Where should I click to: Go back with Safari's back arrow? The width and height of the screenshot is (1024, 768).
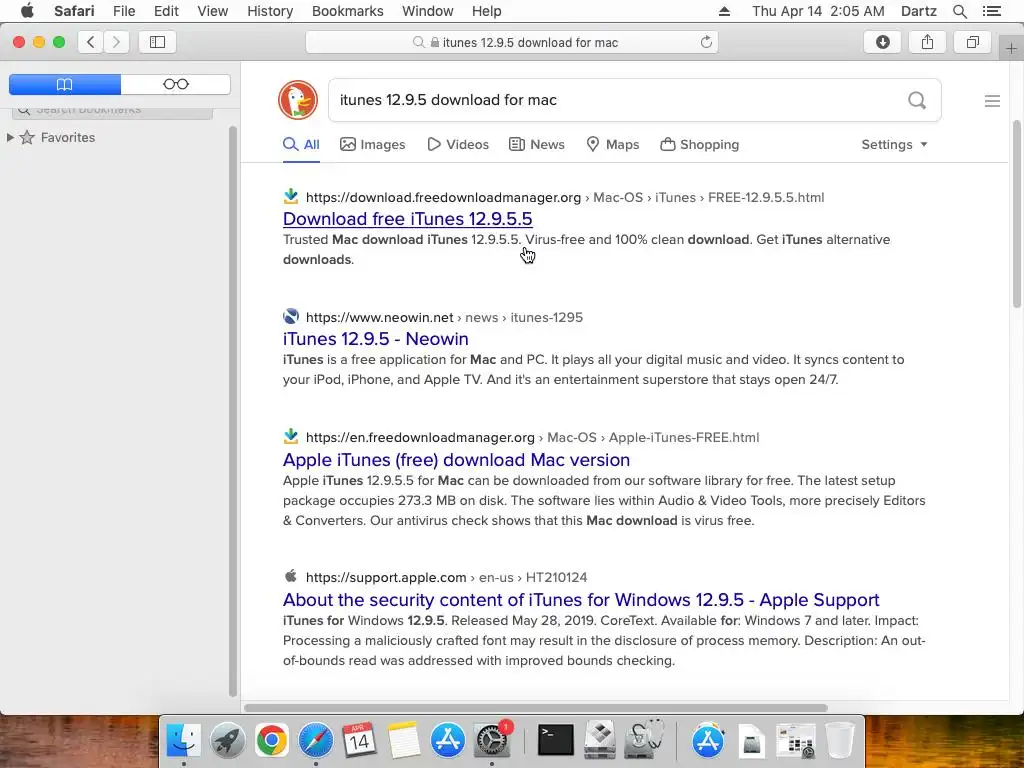coord(91,42)
